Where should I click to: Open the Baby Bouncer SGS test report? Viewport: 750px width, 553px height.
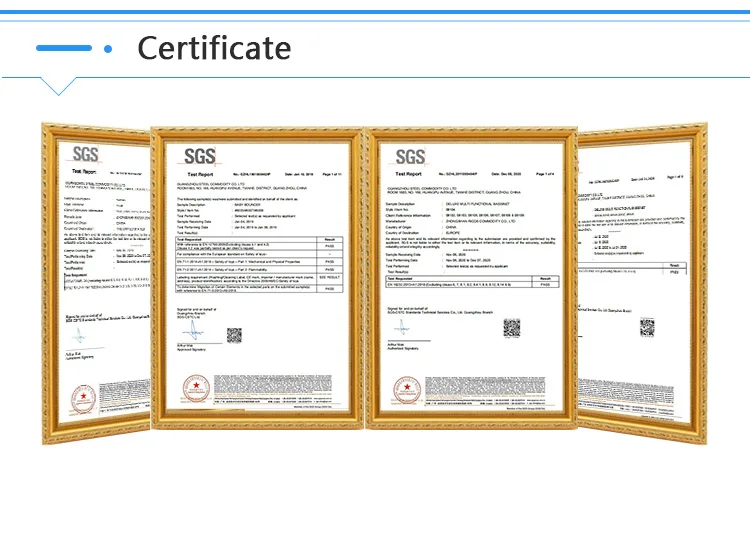257,278
